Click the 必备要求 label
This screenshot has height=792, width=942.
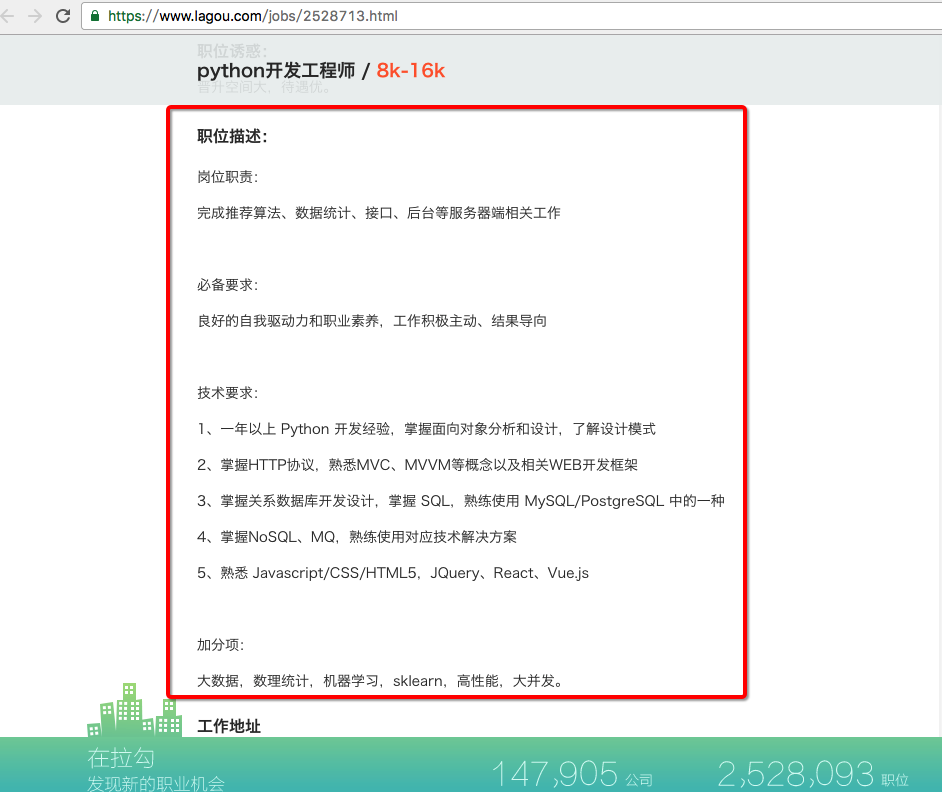(x=228, y=285)
